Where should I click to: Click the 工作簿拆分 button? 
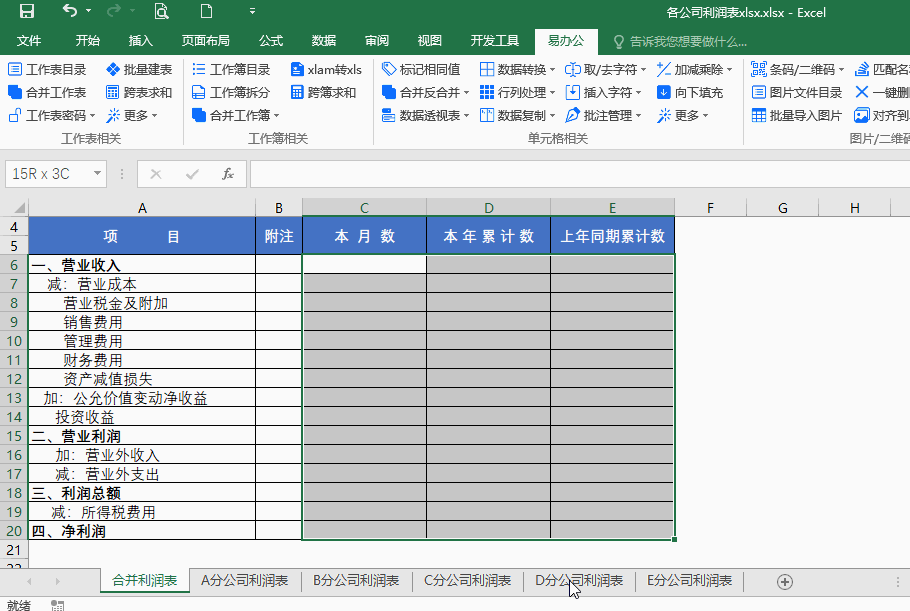coord(231,92)
